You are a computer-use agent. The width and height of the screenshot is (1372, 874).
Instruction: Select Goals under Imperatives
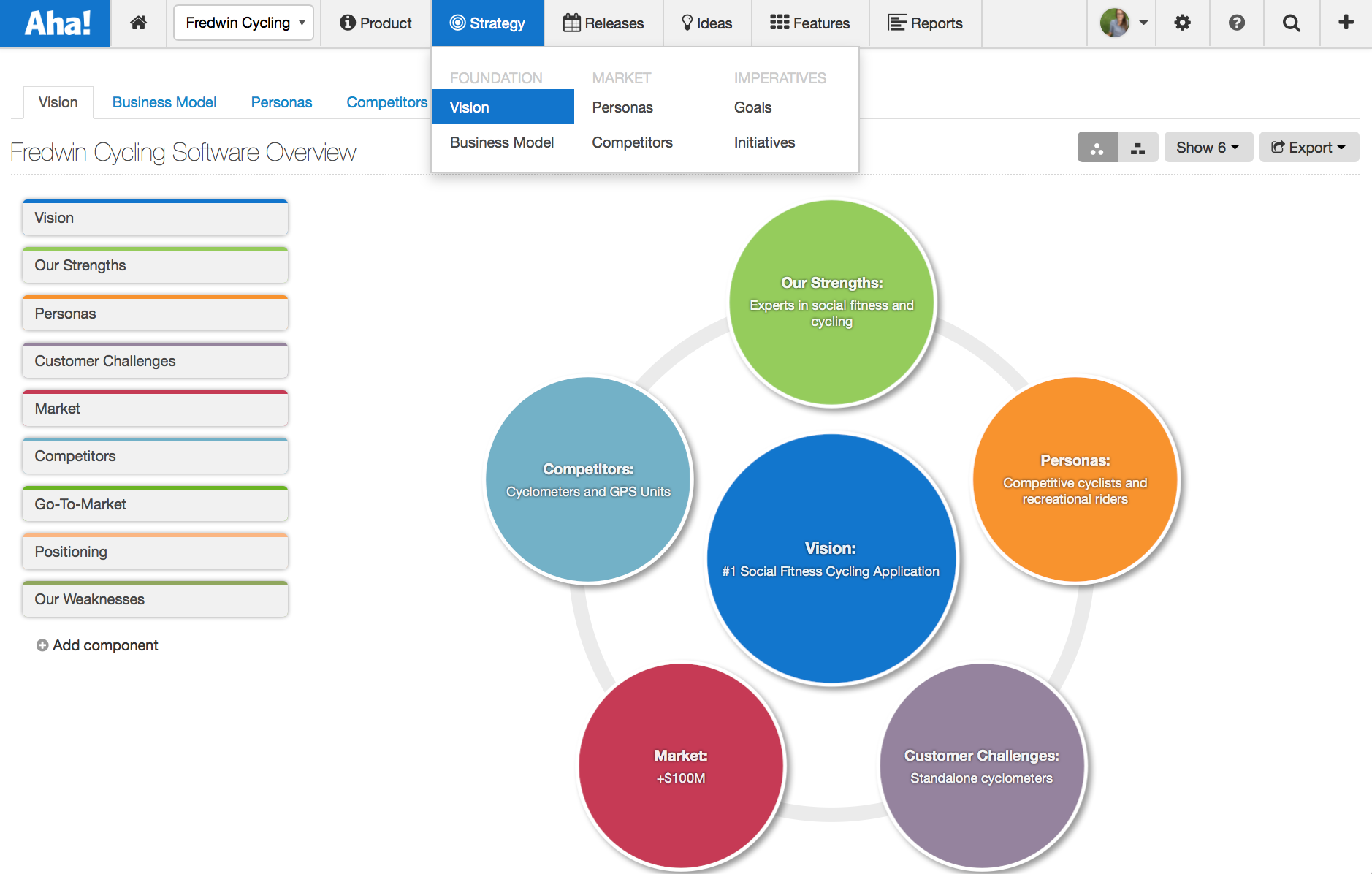pyautogui.click(x=752, y=107)
